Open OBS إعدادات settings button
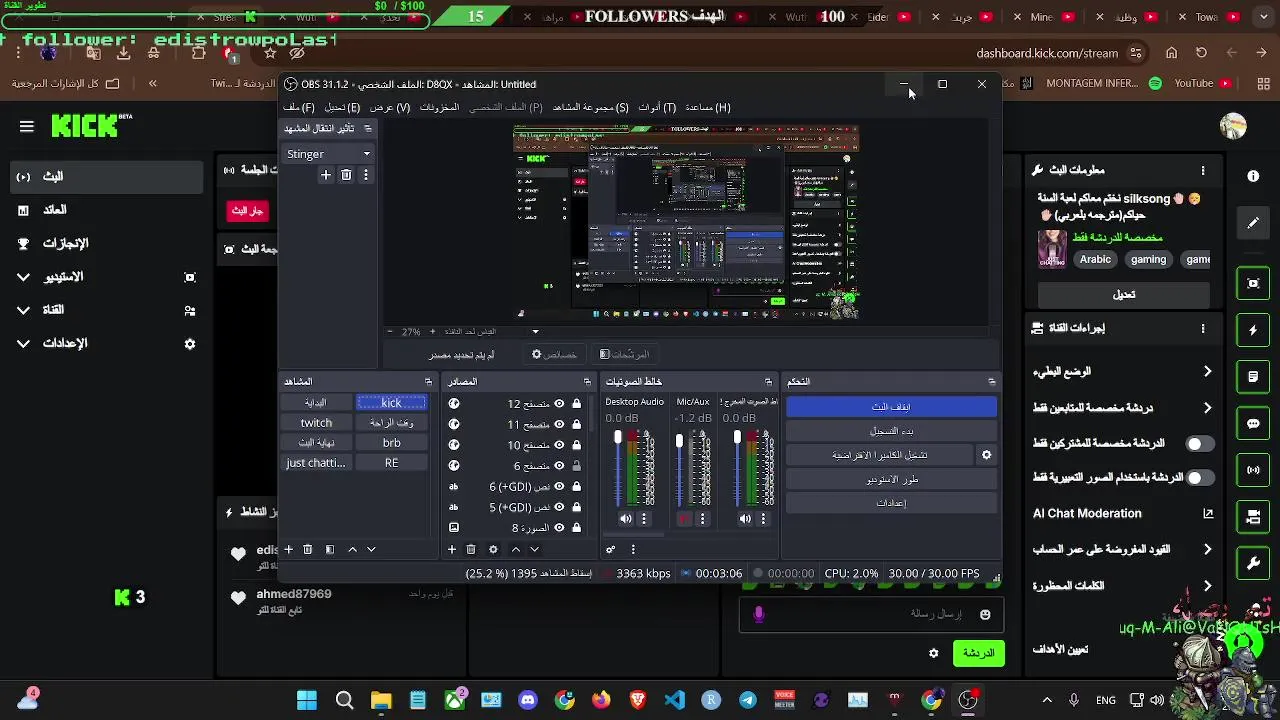 [891, 503]
